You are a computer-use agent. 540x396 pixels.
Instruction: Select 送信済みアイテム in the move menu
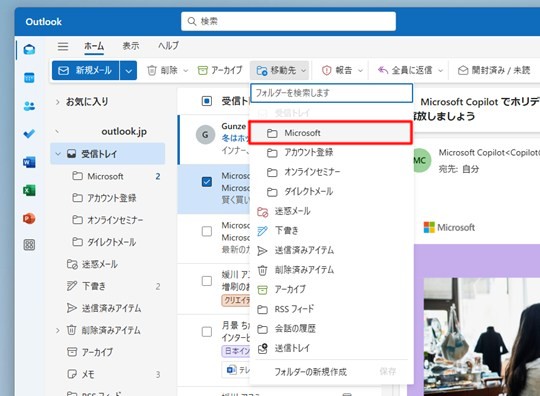click(x=331, y=250)
